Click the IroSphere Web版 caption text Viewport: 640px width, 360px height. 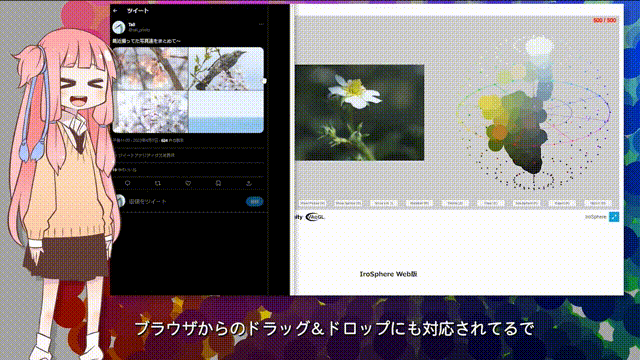tap(388, 274)
